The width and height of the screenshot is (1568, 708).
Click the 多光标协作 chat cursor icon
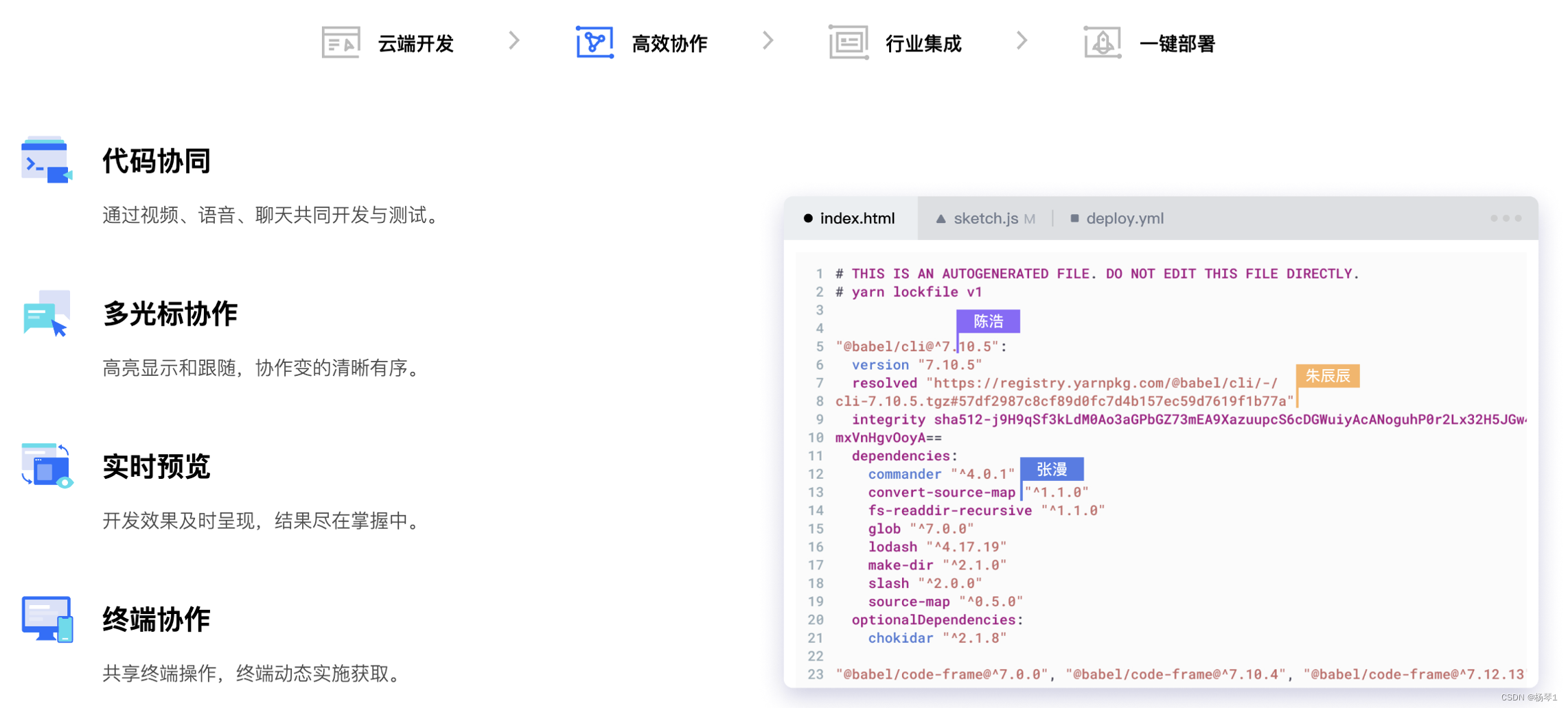pos(47,314)
